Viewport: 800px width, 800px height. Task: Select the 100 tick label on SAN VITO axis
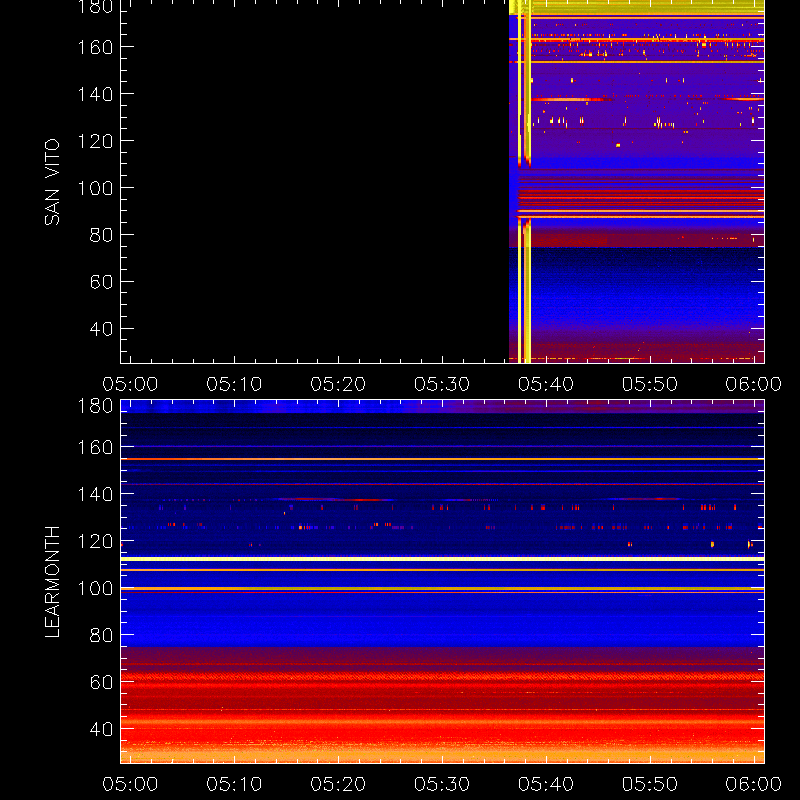click(x=95, y=188)
